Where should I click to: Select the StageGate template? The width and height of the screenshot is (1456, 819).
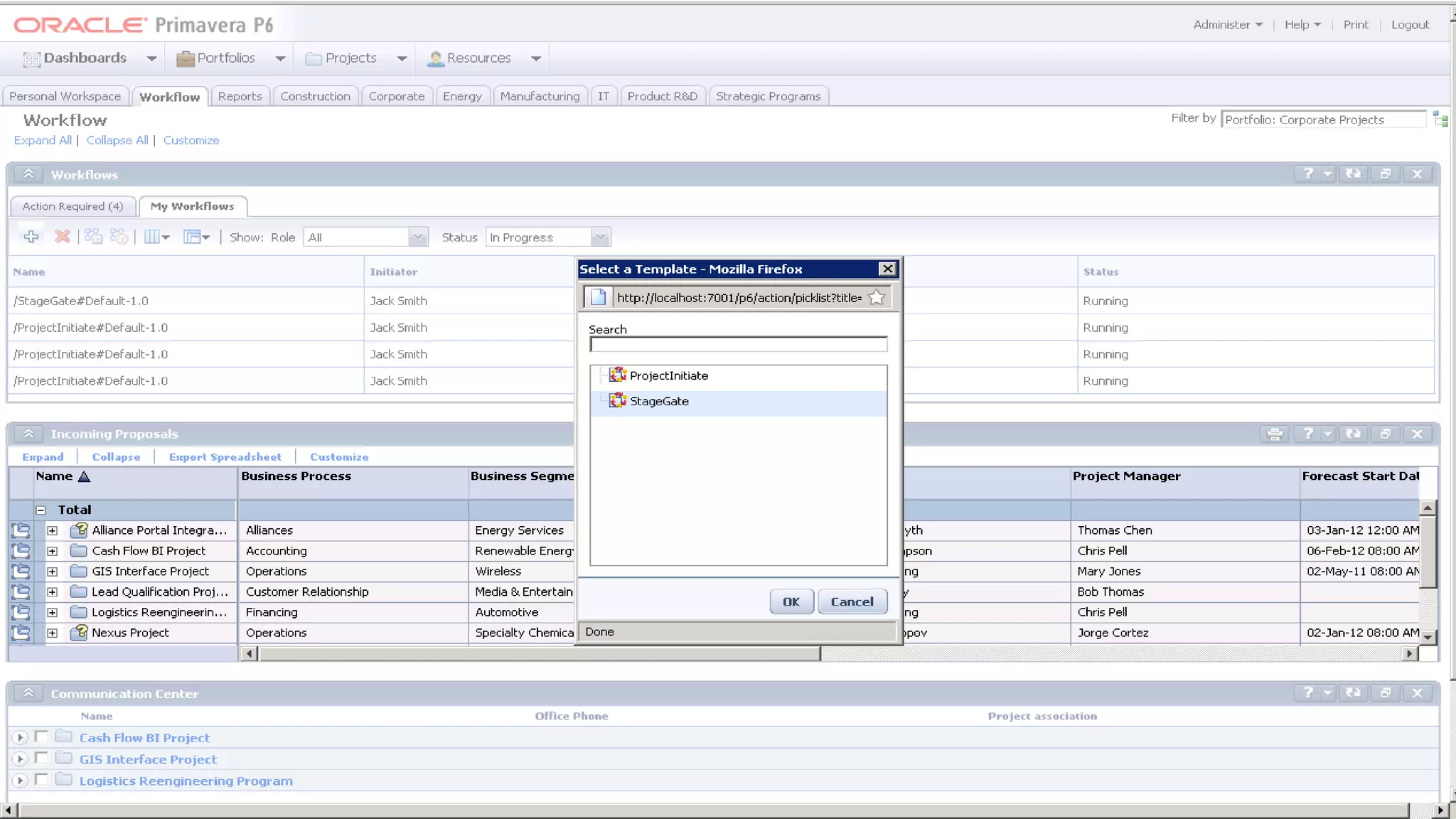tap(739, 402)
